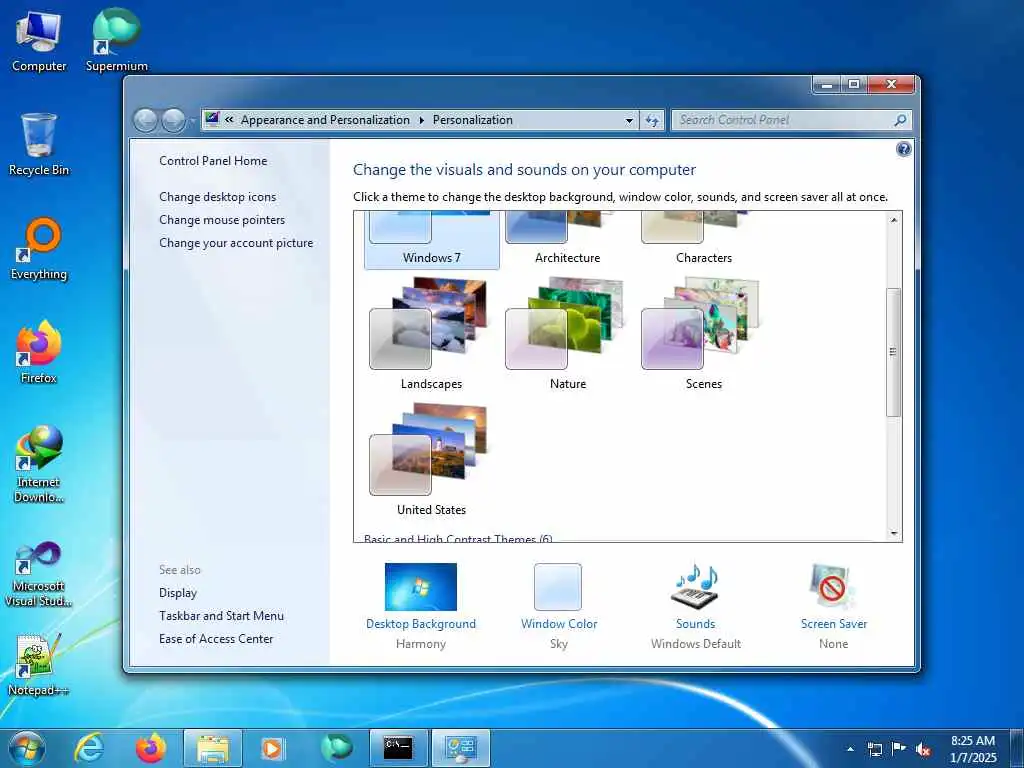Screen dimensions: 1024x768
Task: Expand the leading double-chevron in the address bar
Action: pos(229,120)
